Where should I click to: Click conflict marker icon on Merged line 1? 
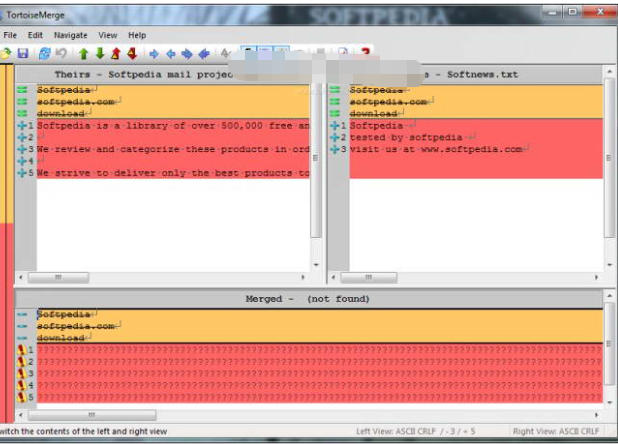coord(21,349)
